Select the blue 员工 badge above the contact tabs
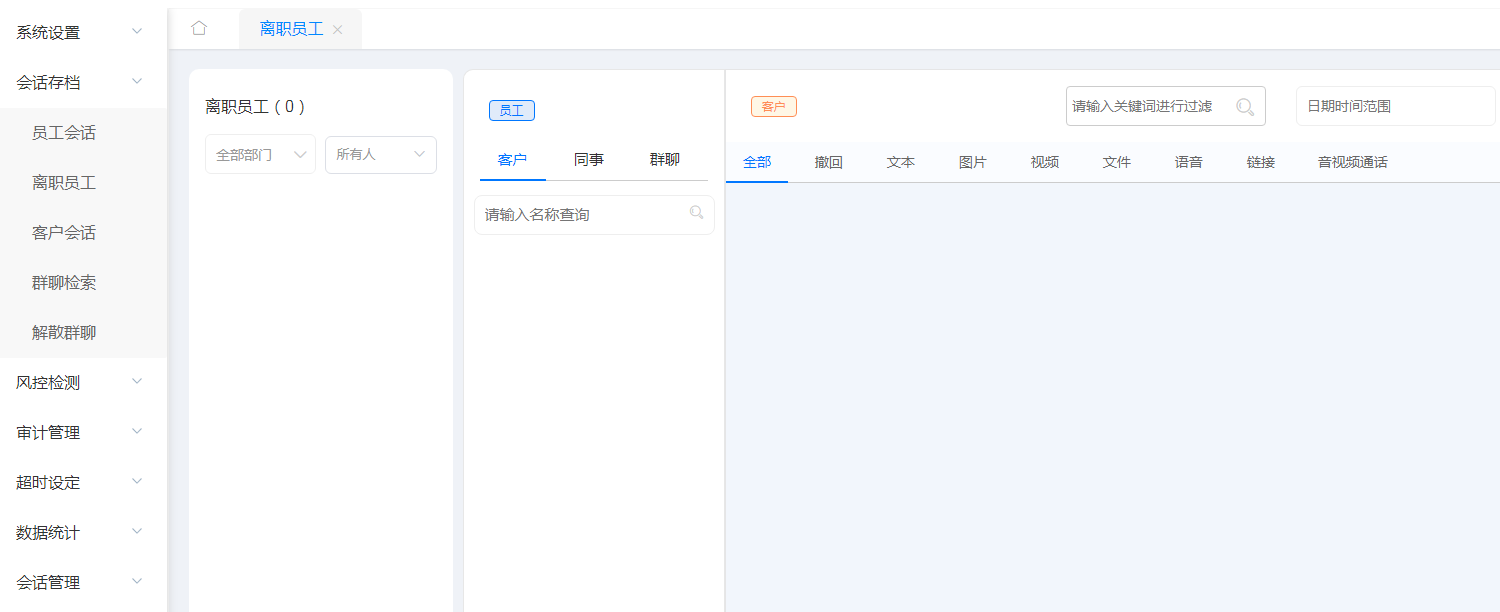The image size is (1500, 612). point(511,110)
